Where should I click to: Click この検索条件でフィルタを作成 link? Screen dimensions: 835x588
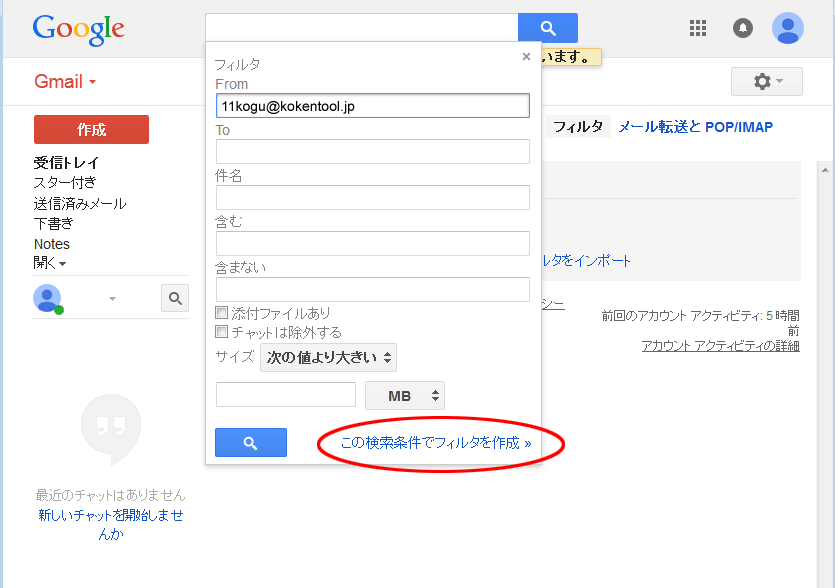[436, 442]
